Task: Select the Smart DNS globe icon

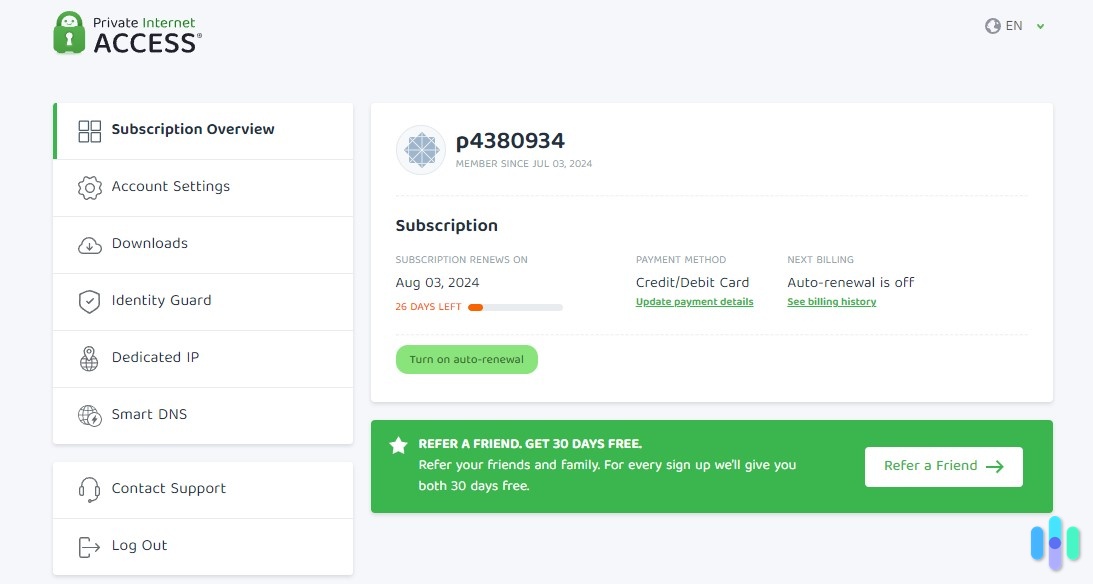Action: pyautogui.click(x=89, y=415)
